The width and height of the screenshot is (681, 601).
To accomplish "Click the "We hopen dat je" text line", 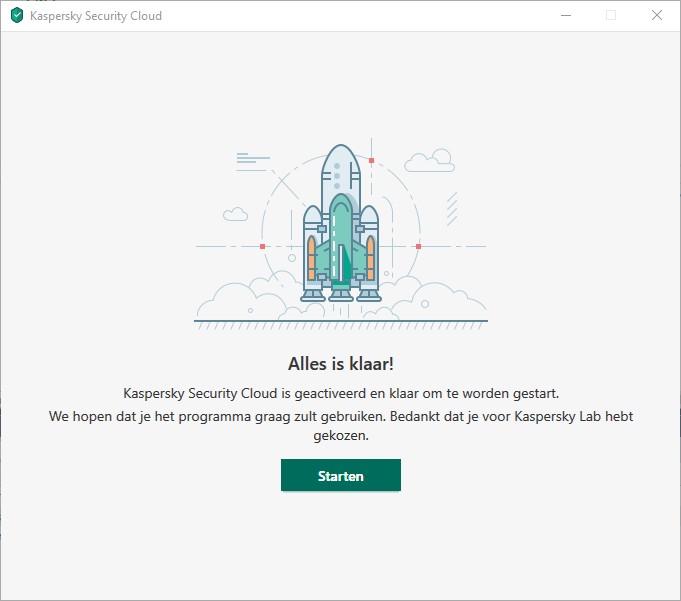I will tap(340, 416).
